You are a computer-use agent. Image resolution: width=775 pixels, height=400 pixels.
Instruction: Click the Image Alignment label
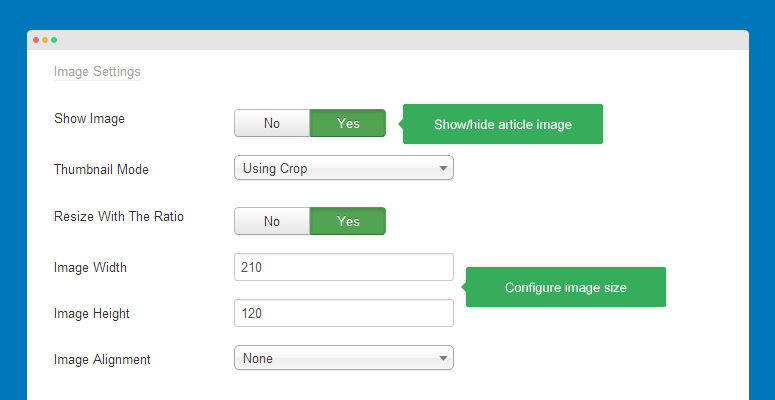(x=102, y=359)
